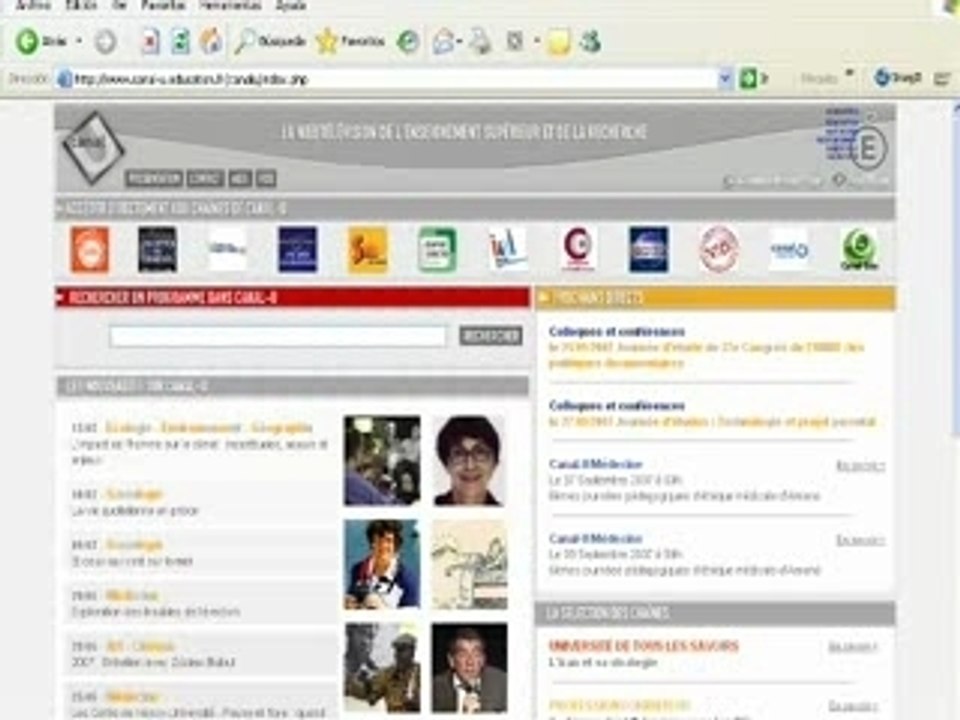The height and width of the screenshot is (720, 960).
Task: Open the Favoritos star toolbar button
Action: tap(350, 42)
